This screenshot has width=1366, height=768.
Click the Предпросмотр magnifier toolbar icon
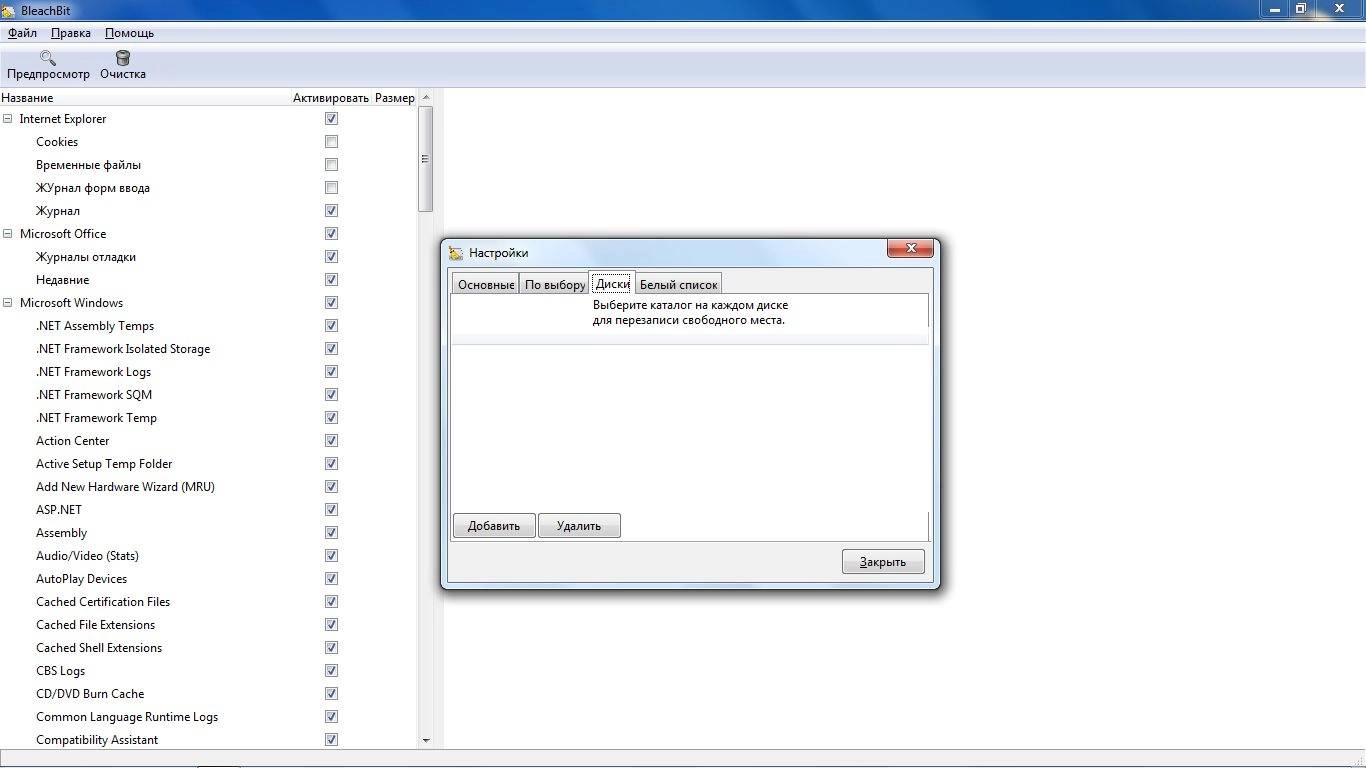47,57
